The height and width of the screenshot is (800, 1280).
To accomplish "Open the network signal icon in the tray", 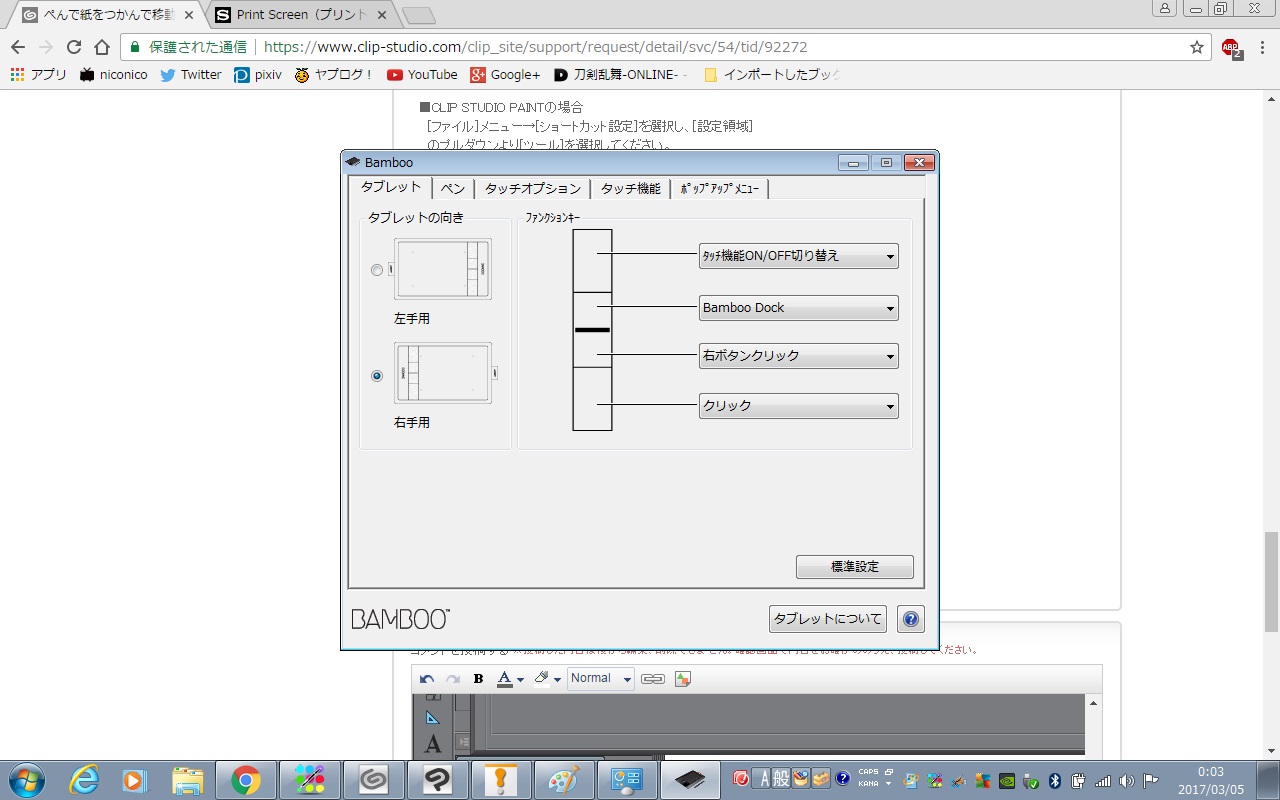I will 1103,781.
